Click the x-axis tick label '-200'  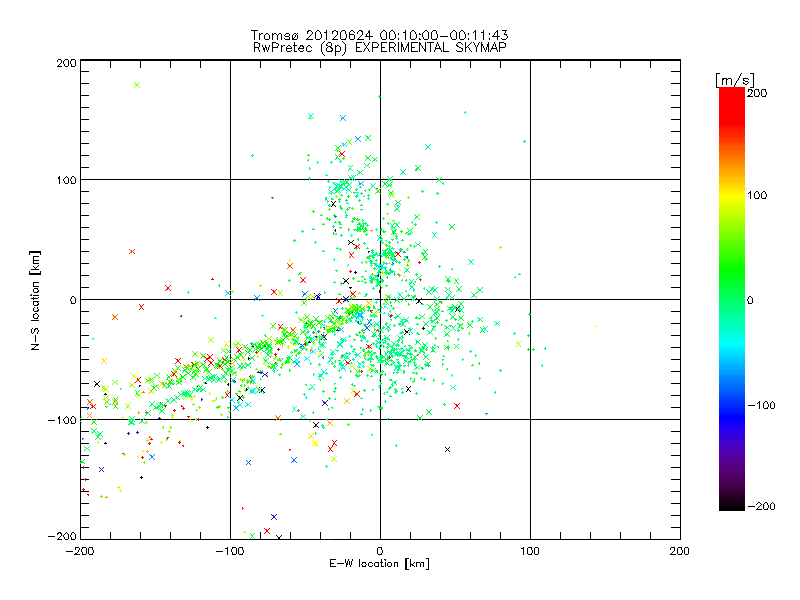click(80, 551)
